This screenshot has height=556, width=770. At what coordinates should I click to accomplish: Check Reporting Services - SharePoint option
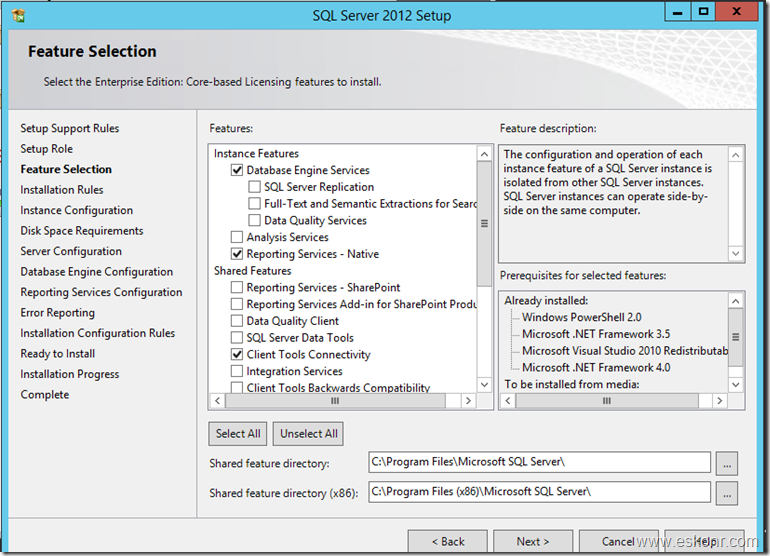coord(237,287)
